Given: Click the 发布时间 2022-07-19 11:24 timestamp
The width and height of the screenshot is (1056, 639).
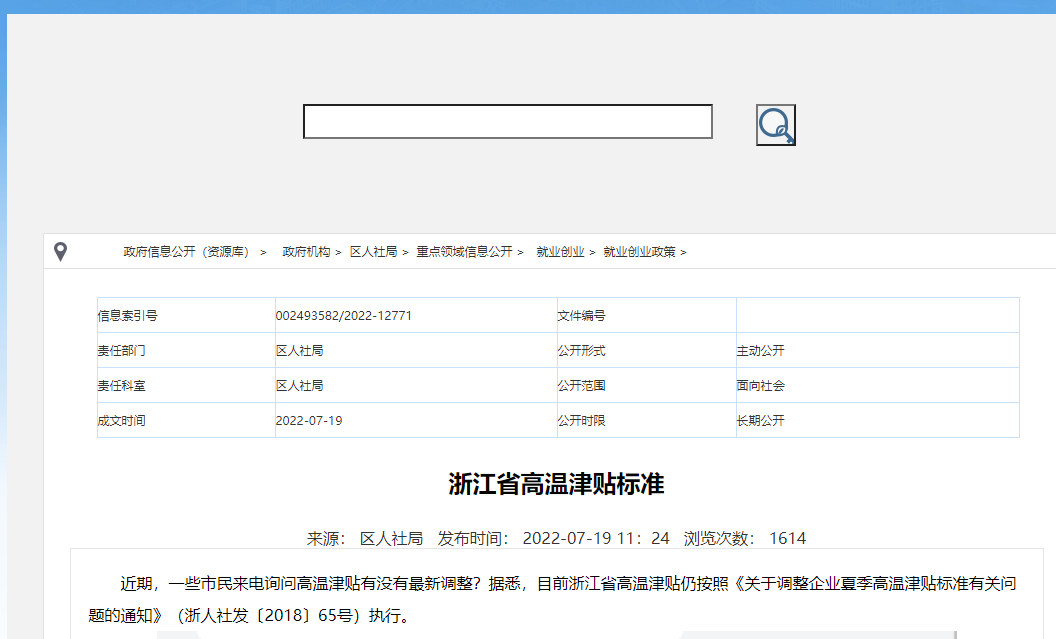Looking at the screenshot, I should (x=596, y=539).
